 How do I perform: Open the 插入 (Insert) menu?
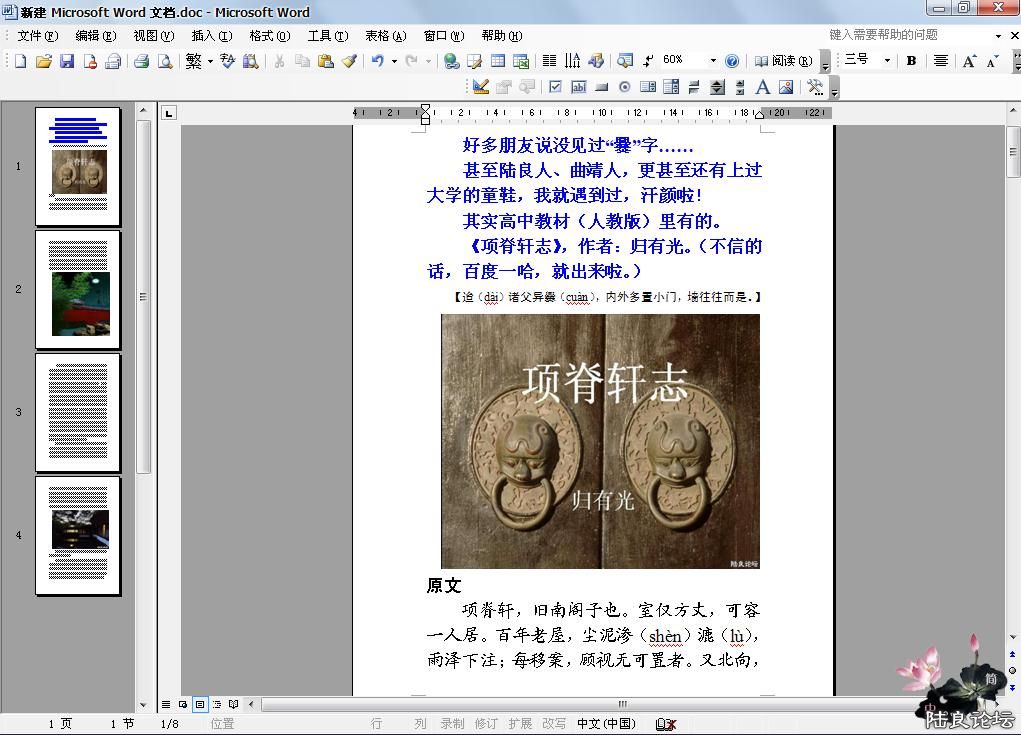[x=211, y=36]
